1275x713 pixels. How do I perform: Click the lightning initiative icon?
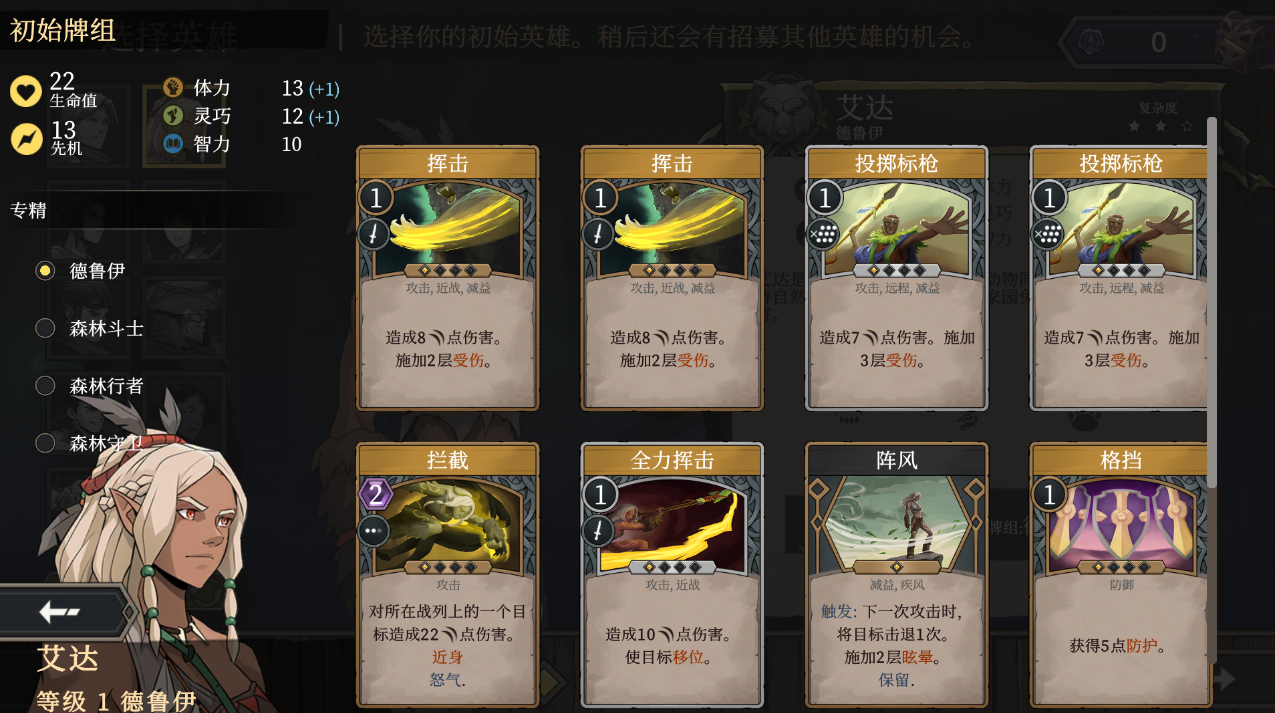click(x=26, y=139)
